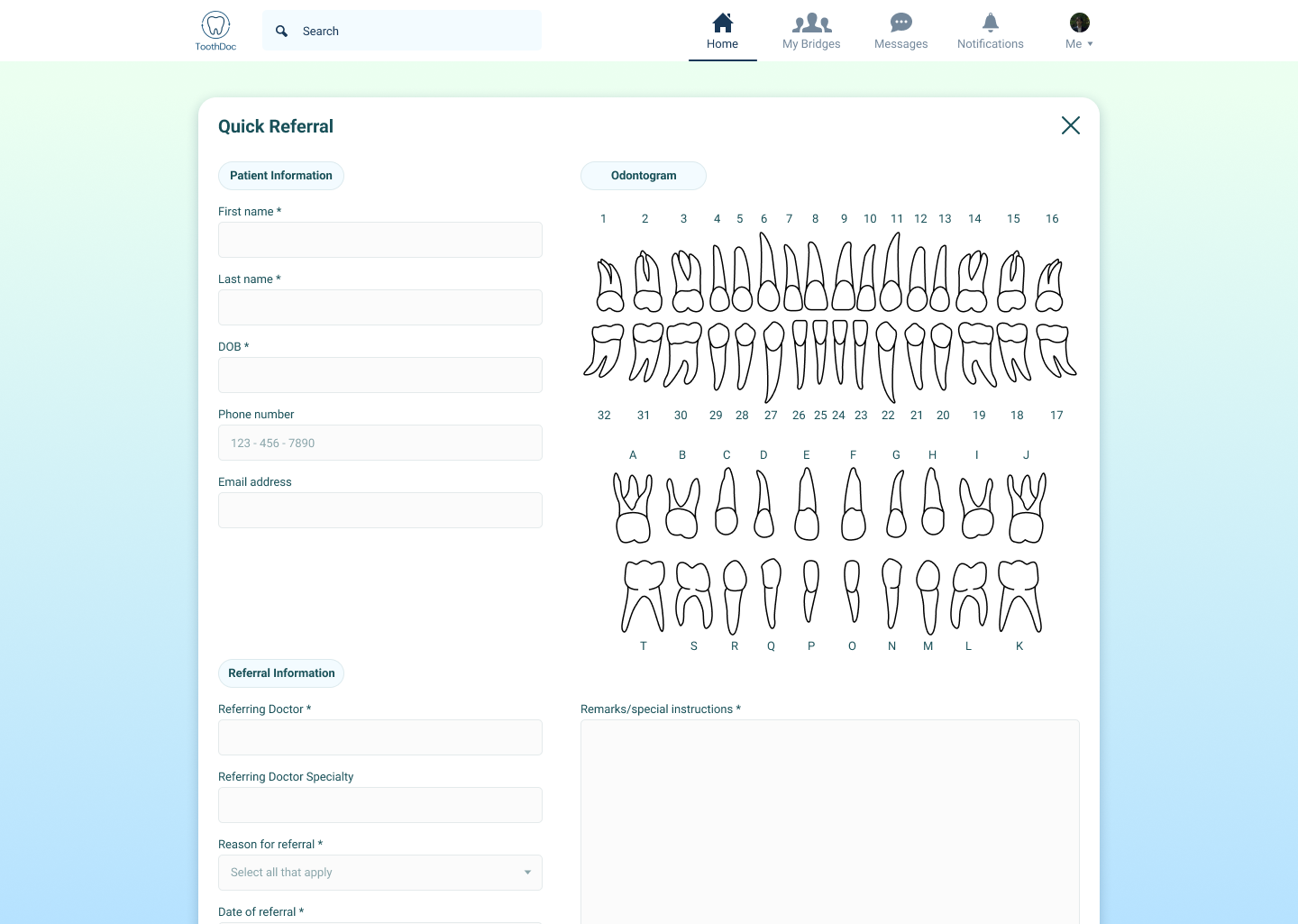Click the Email address field
This screenshot has width=1298, height=924.
[380, 510]
